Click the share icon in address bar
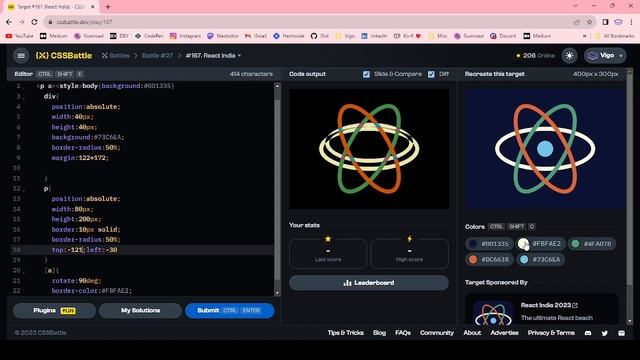Image resolution: width=640 pixels, height=360 pixels. tap(576, 22)
